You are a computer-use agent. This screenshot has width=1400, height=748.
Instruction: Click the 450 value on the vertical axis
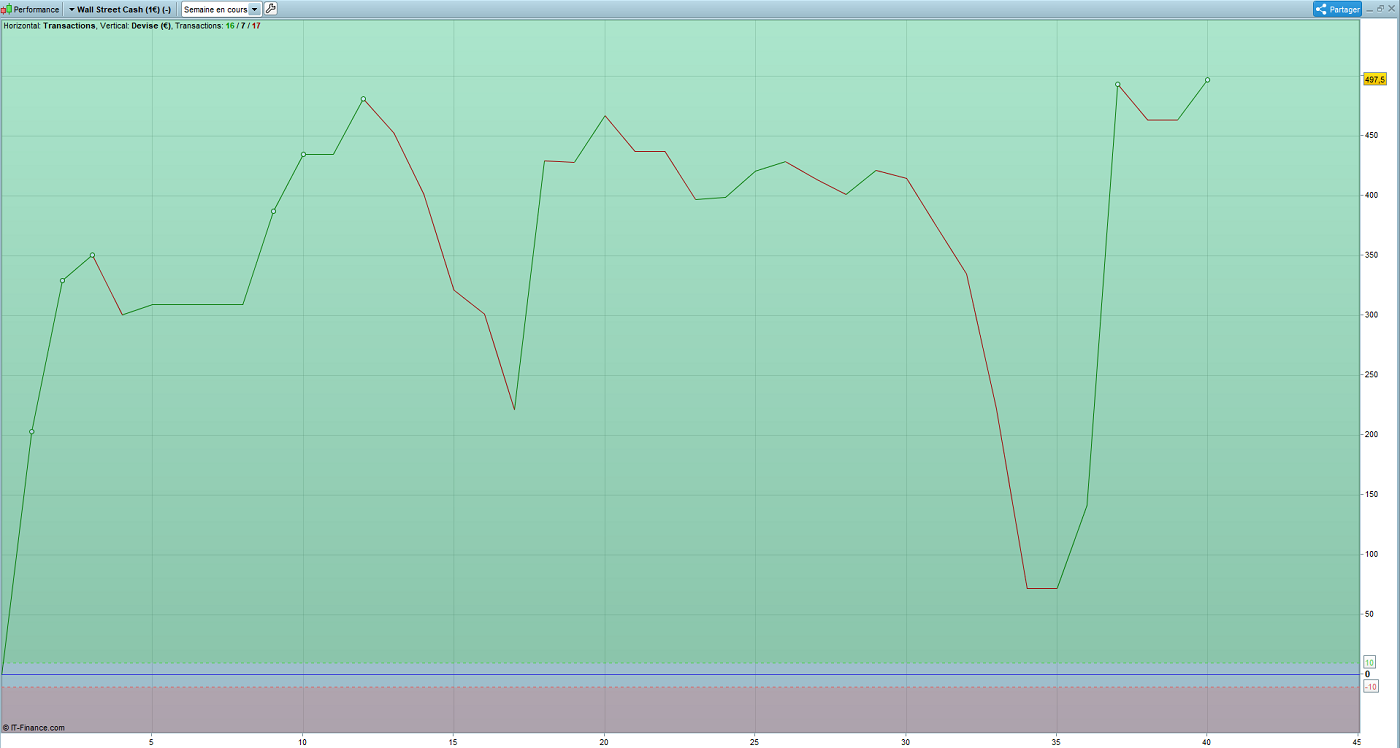1372,136
